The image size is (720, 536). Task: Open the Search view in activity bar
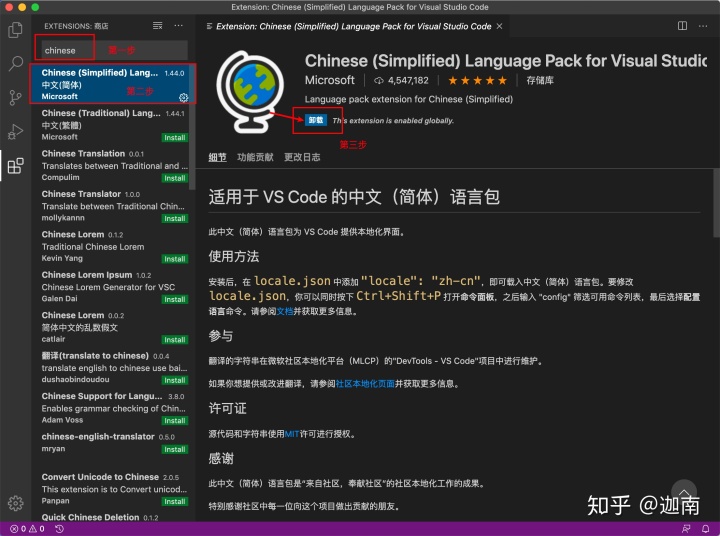click(15, 64)
